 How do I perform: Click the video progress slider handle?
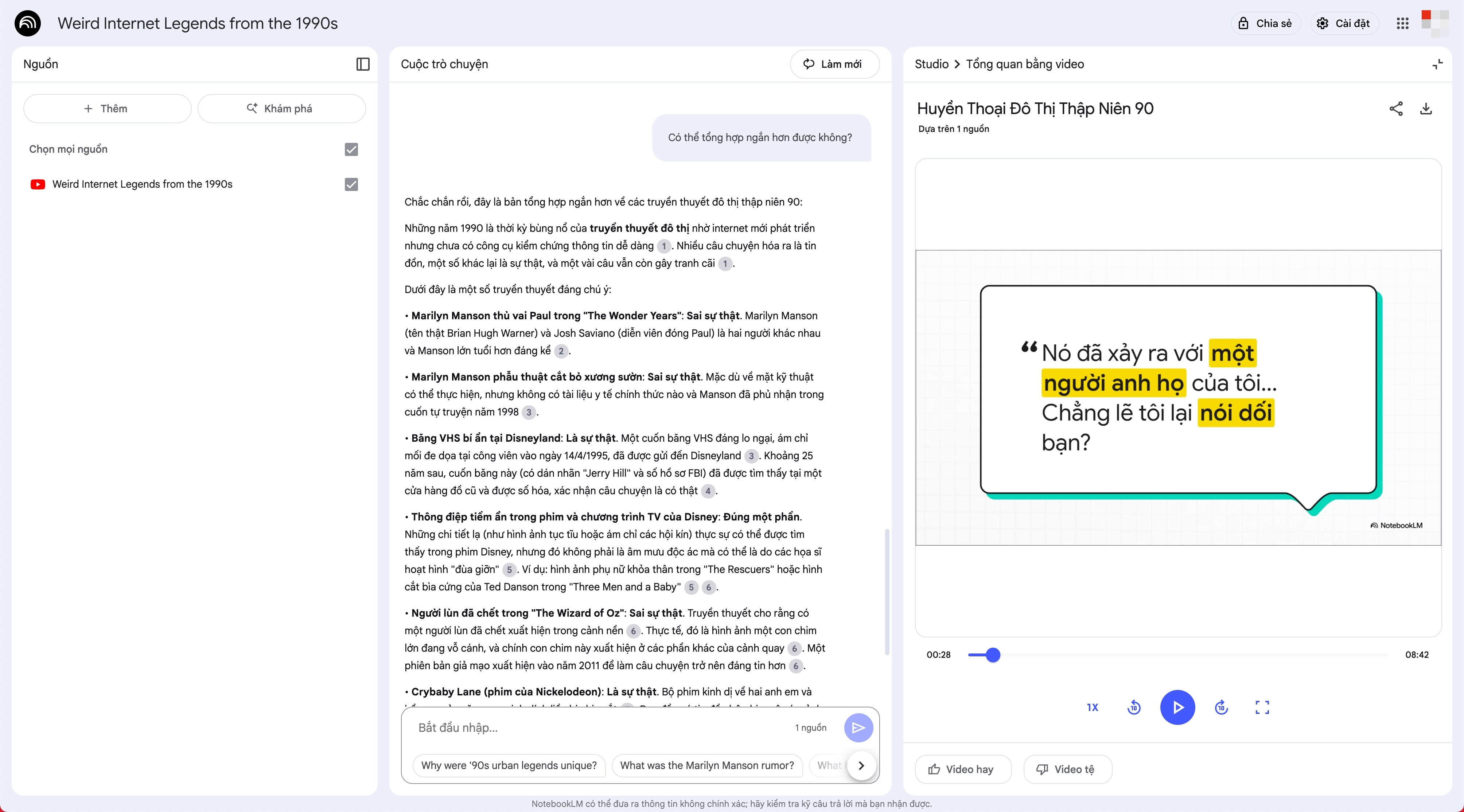click(x=993, y=655)
